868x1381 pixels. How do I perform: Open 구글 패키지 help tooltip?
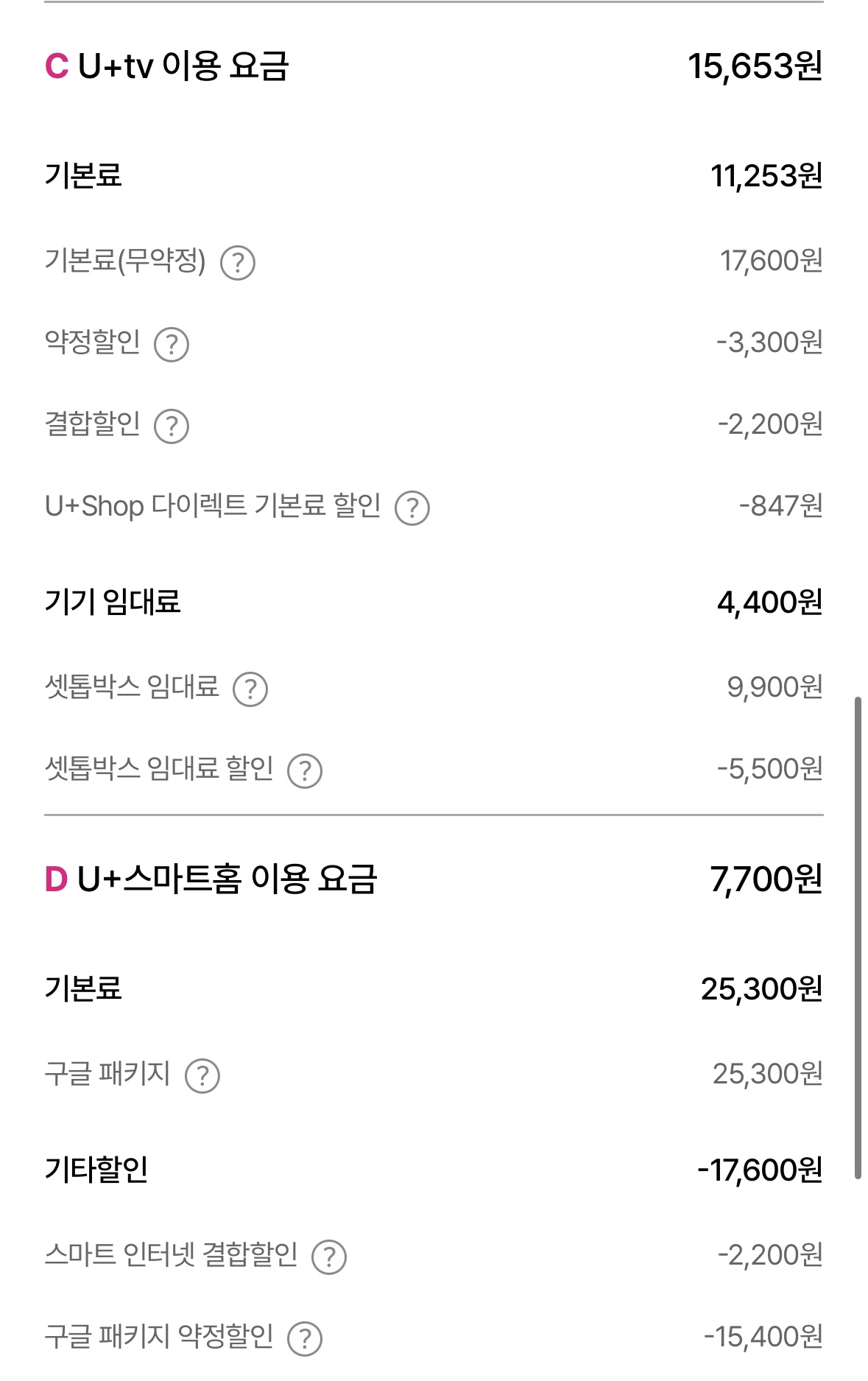tap(202, 1076)
